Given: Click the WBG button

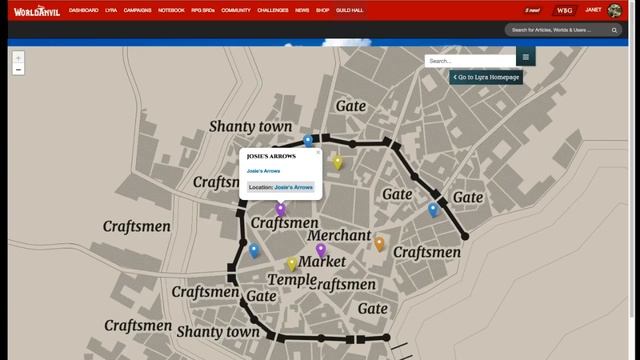Looking at the screenshot, I should tap(565, 11).
